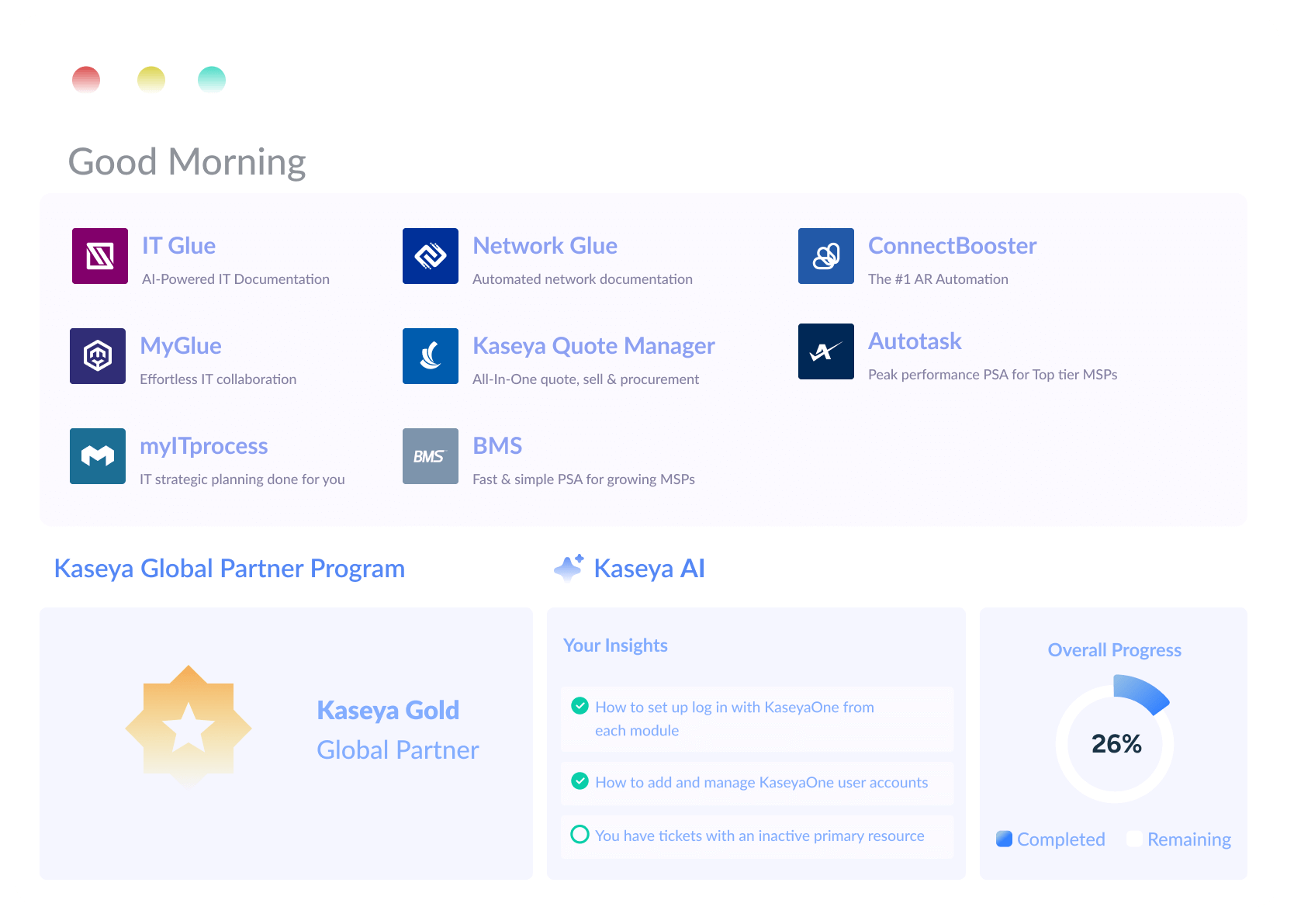This screenshot has width=1294, height=924.
Task: Toggle check for manage user accounts insight
Action: [x=580, y=780]
